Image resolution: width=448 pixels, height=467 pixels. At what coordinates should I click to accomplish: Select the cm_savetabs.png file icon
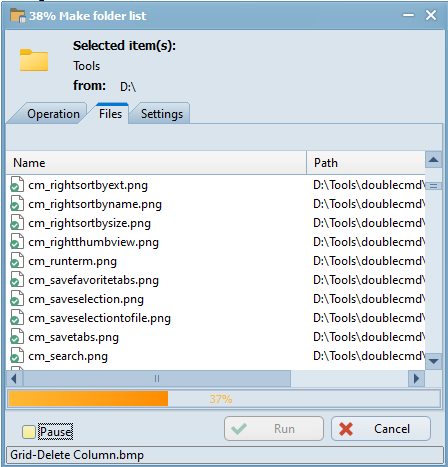pyautogui.click(x=17, y=337)
